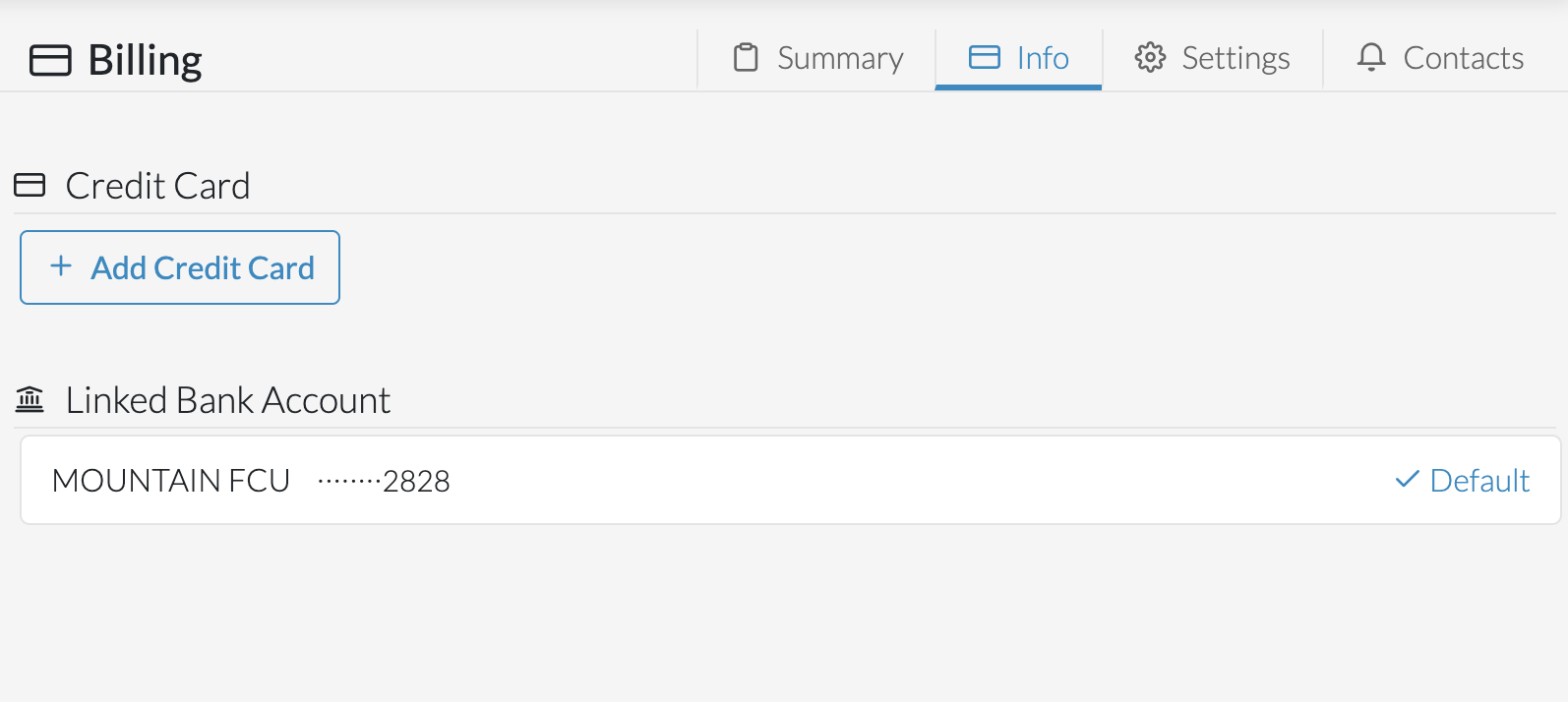Select the credit card icon next to Info
Image resolution: width=1568 pixels, height=702 pixels.
coord(983,58)
